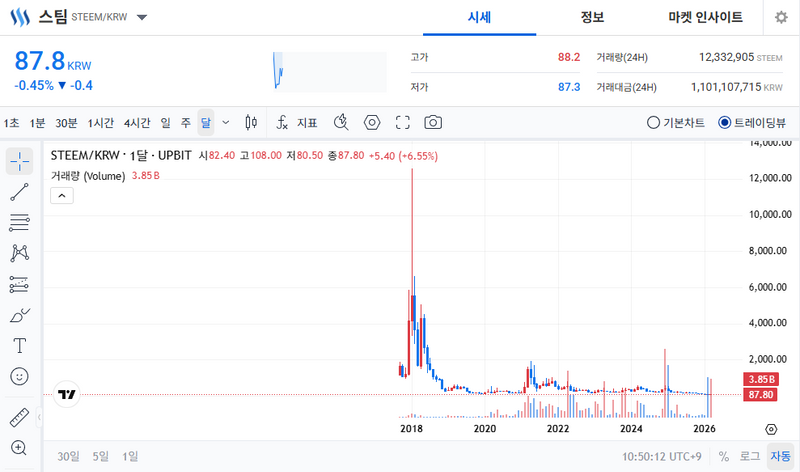The height and width of the screenshot is (472, 800).
Task: Open the time interval dropdown chevron
Action: click(x=225, y=122)
